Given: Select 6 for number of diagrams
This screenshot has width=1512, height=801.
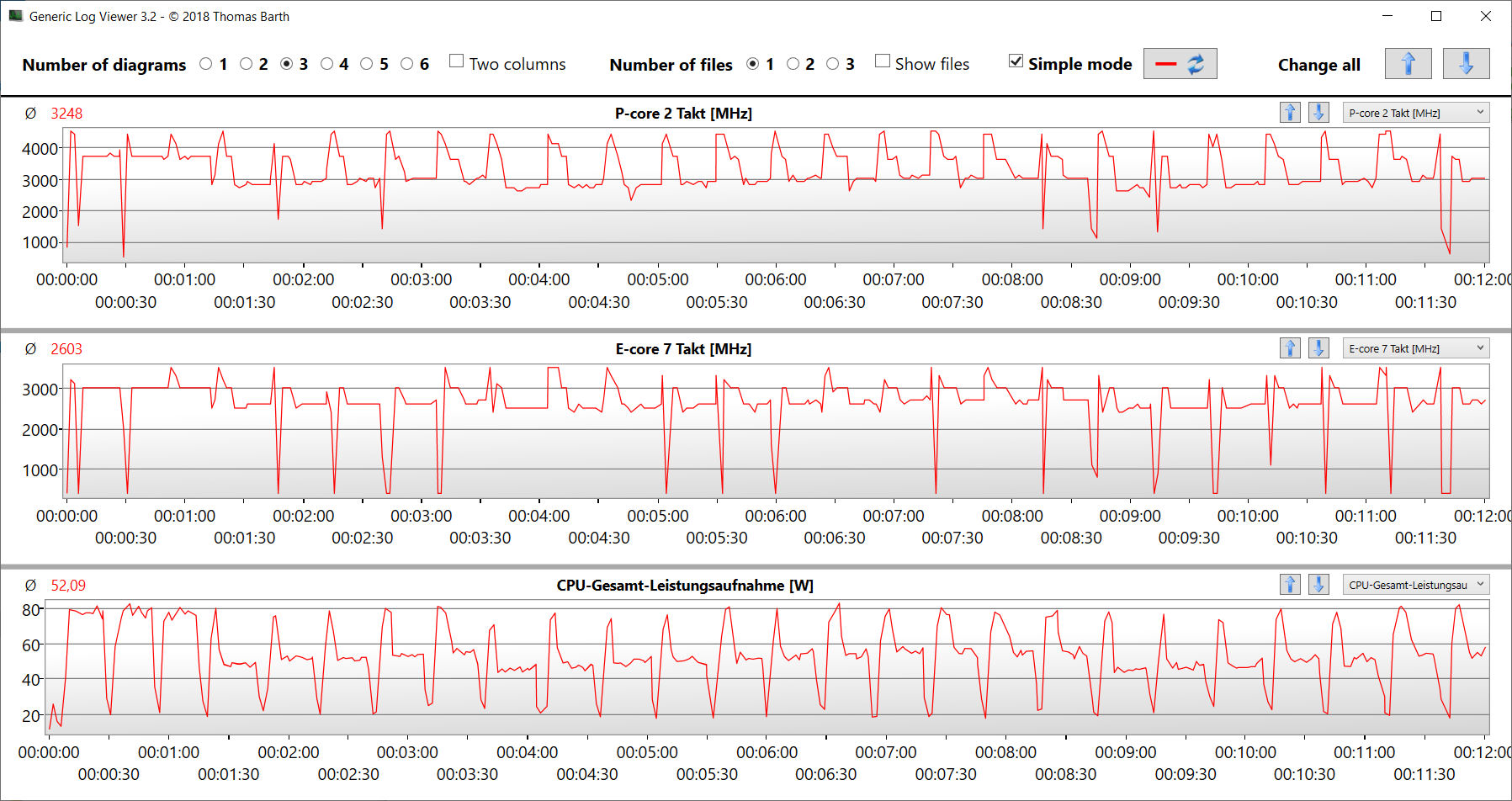Looking at the screenshot, I should [407, 64].
